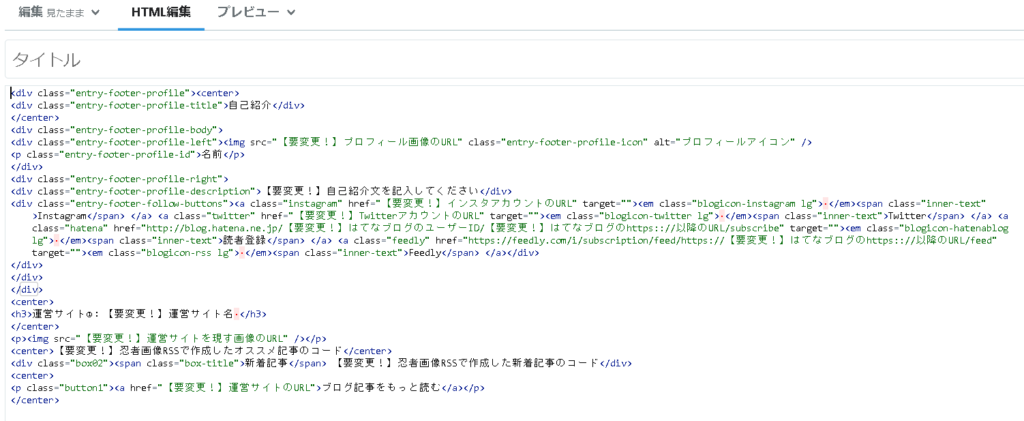The image size is (1024, 421).
Task: Click the オススメ記事のコード line
Action: 201,351
